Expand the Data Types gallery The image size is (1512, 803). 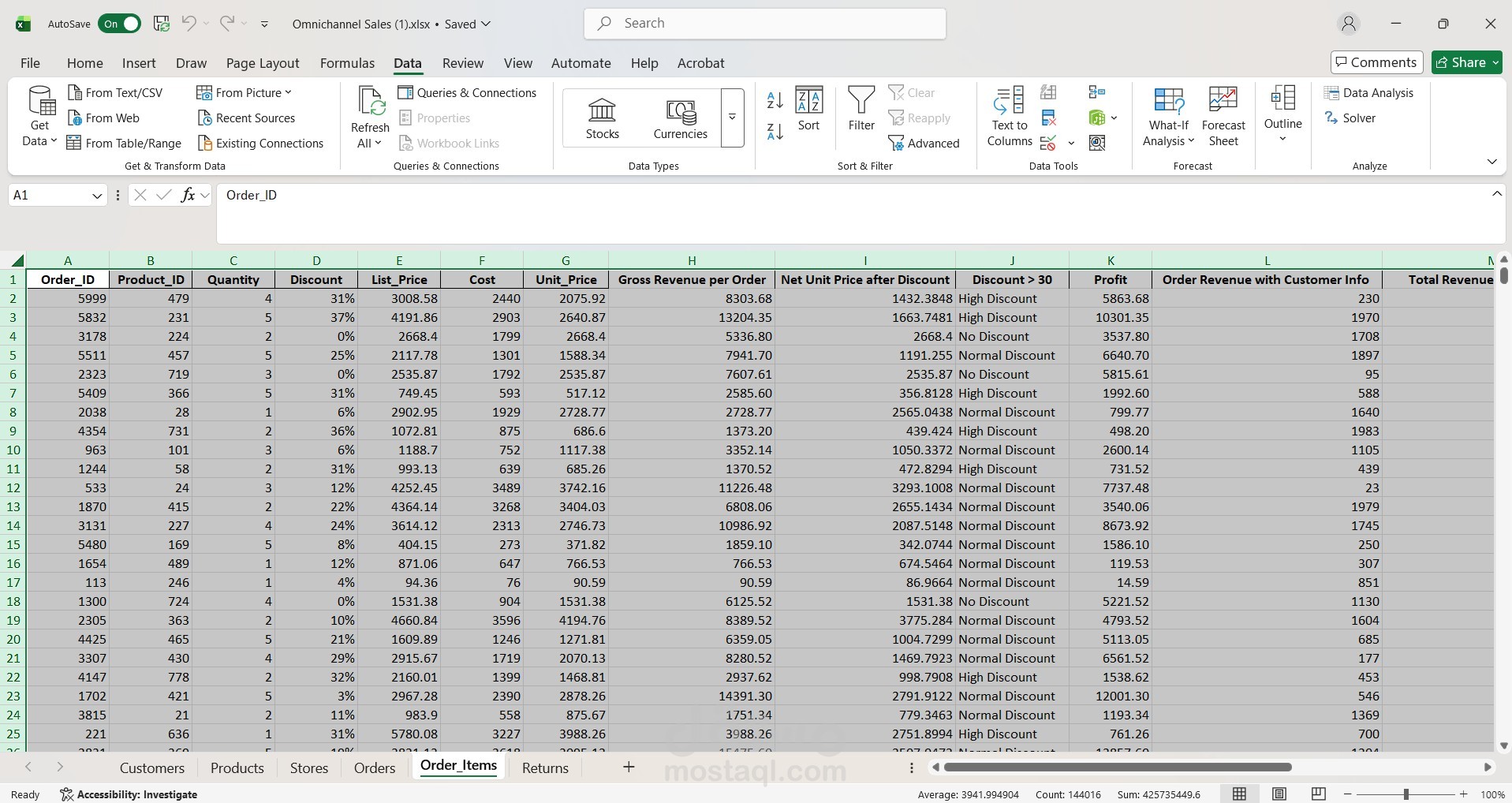731,117
